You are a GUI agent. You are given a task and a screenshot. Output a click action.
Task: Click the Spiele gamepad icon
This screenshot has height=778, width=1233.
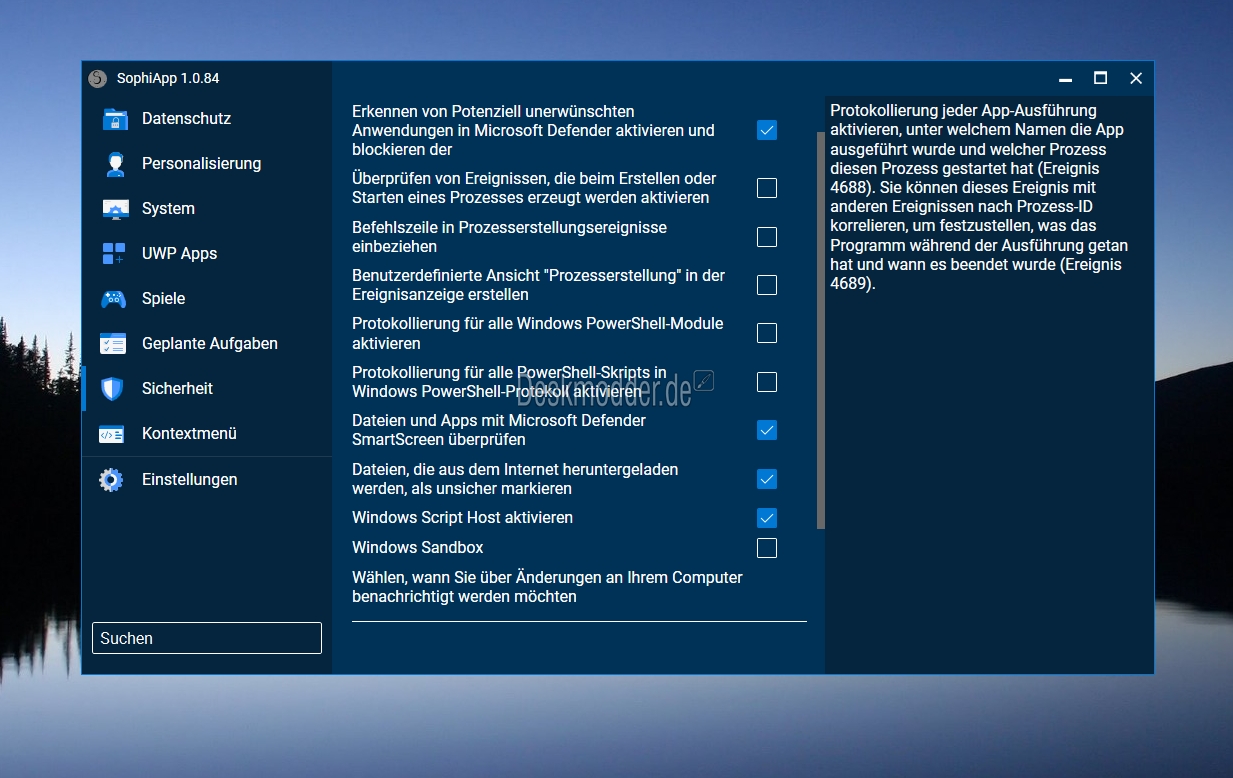click(114, 299)
